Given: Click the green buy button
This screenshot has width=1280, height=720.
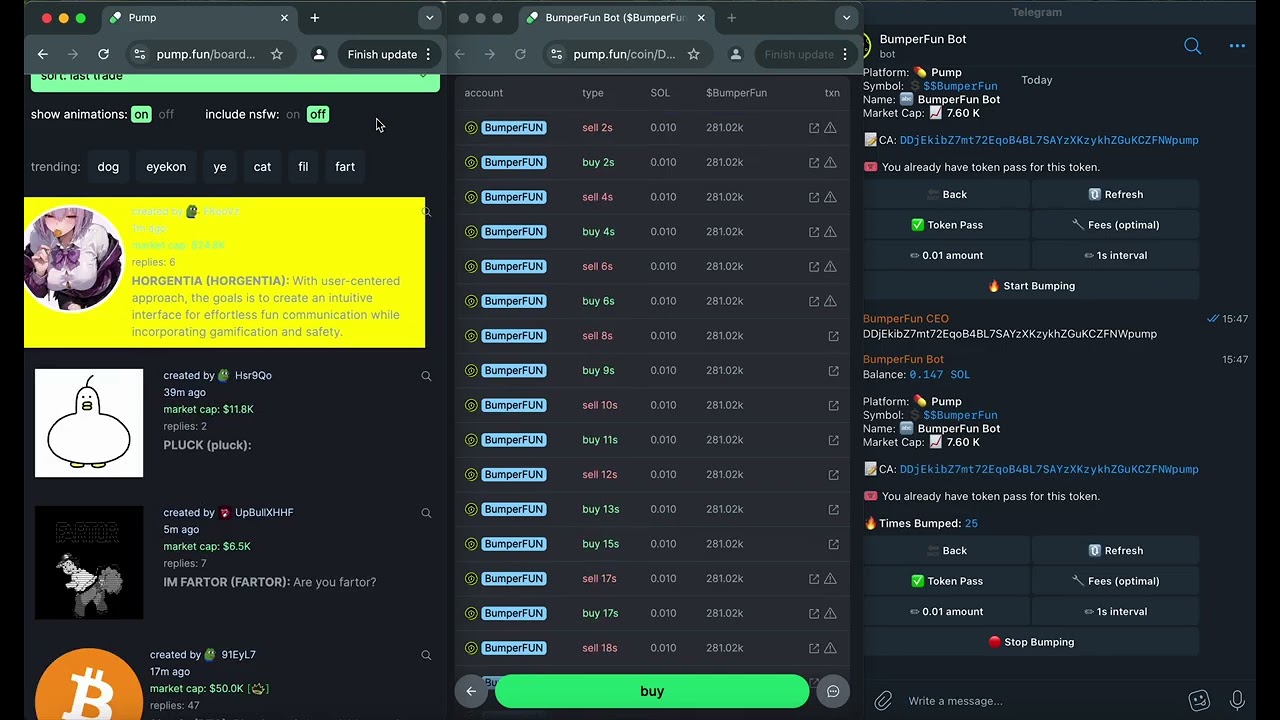Looking at the screenshot, I should click(x=652, y=691).
